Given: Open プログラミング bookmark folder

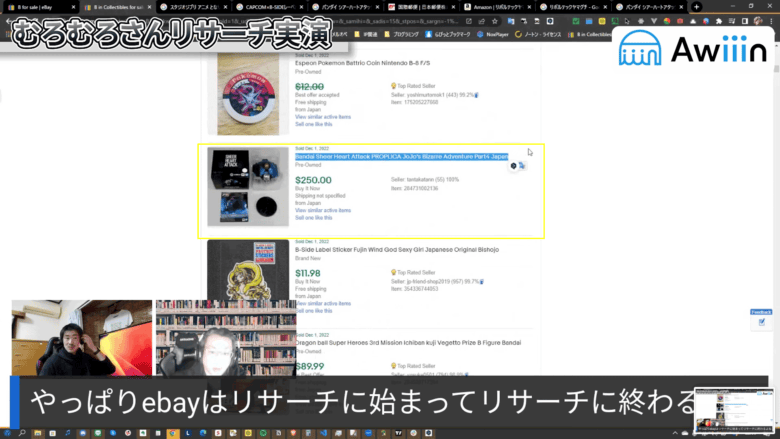Looking at the screenshot, I should click(x=401, y=34).
